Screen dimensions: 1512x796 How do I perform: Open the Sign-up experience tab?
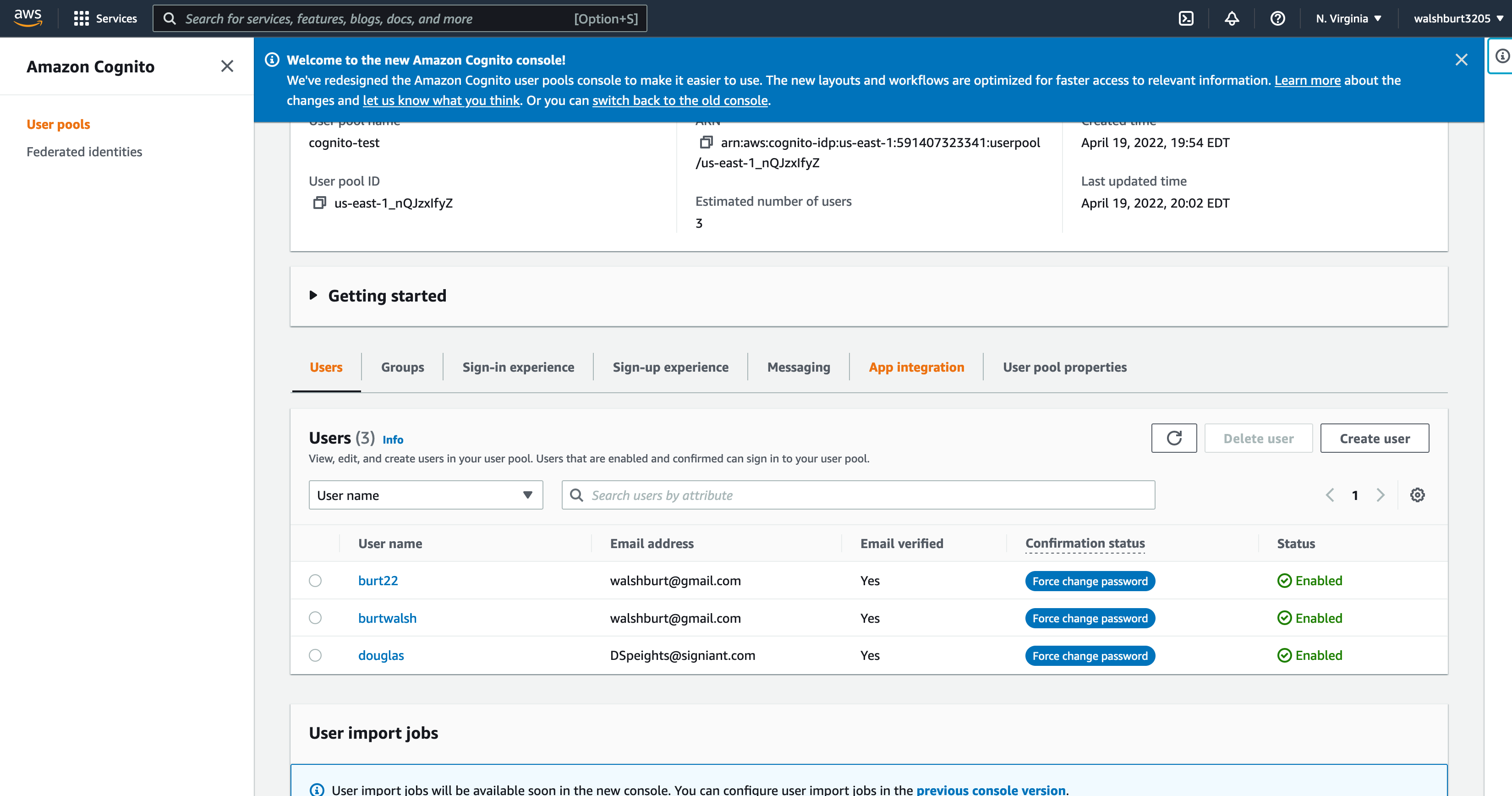click(x=670, y=368)
